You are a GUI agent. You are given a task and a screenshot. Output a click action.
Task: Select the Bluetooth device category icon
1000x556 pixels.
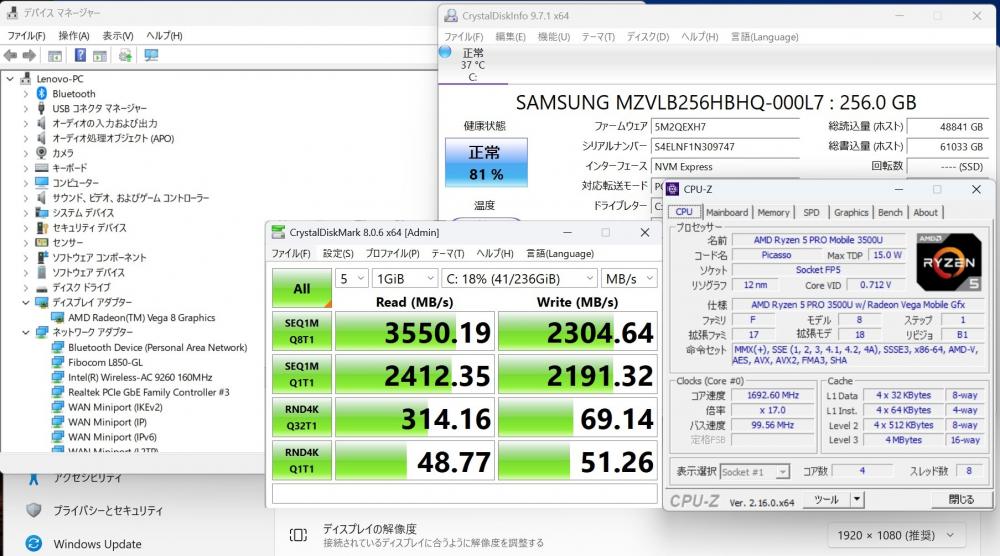point(41,94)
